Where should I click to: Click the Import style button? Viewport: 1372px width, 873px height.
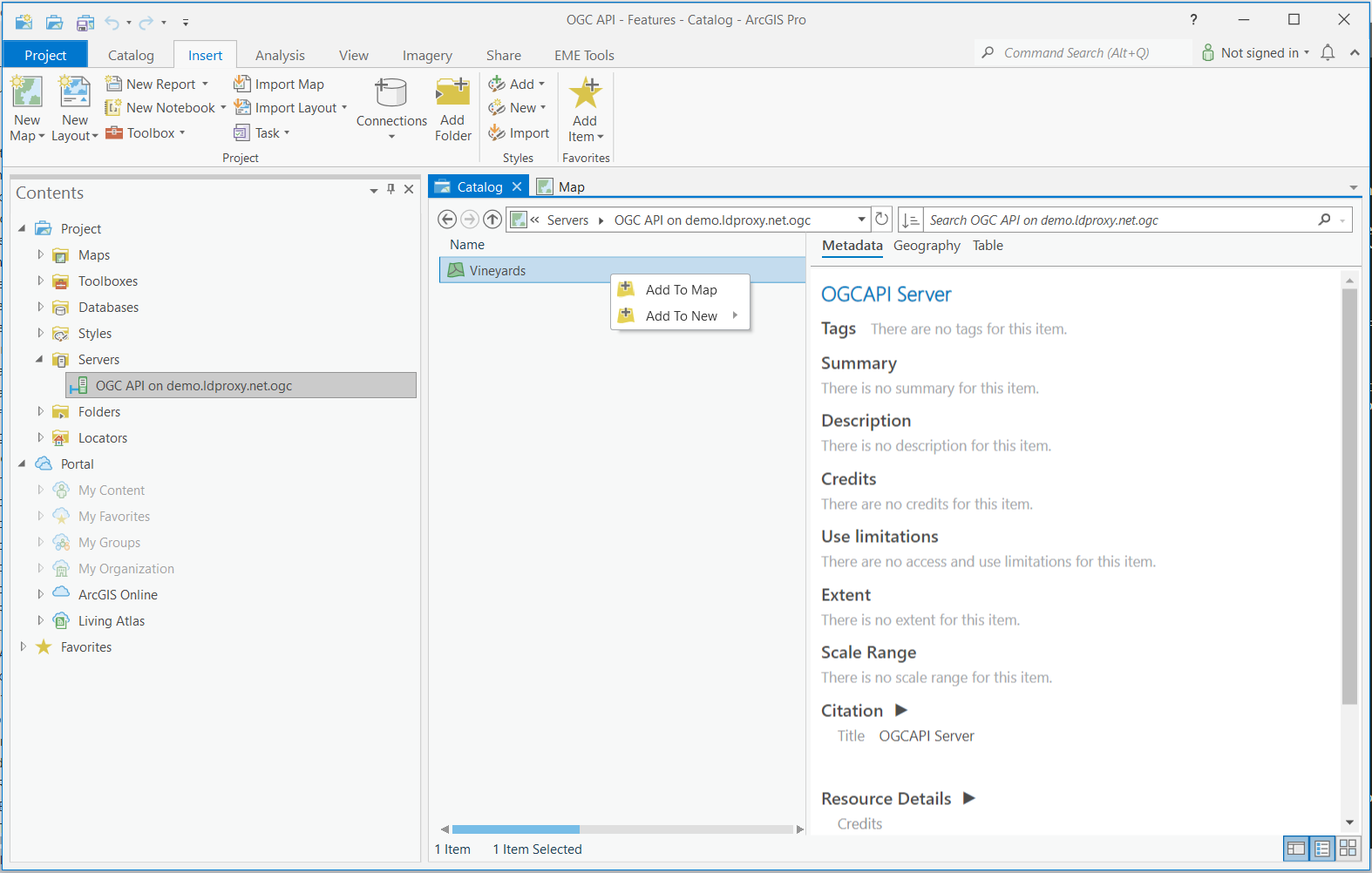[519, 132]
